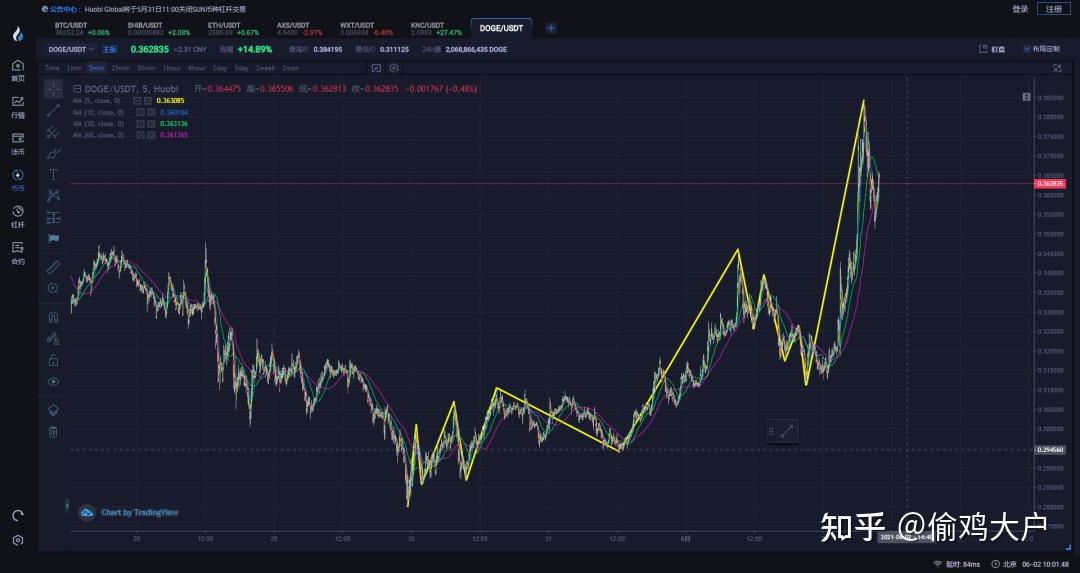Open the 法币 fiat sidebar item

(18, 143)
